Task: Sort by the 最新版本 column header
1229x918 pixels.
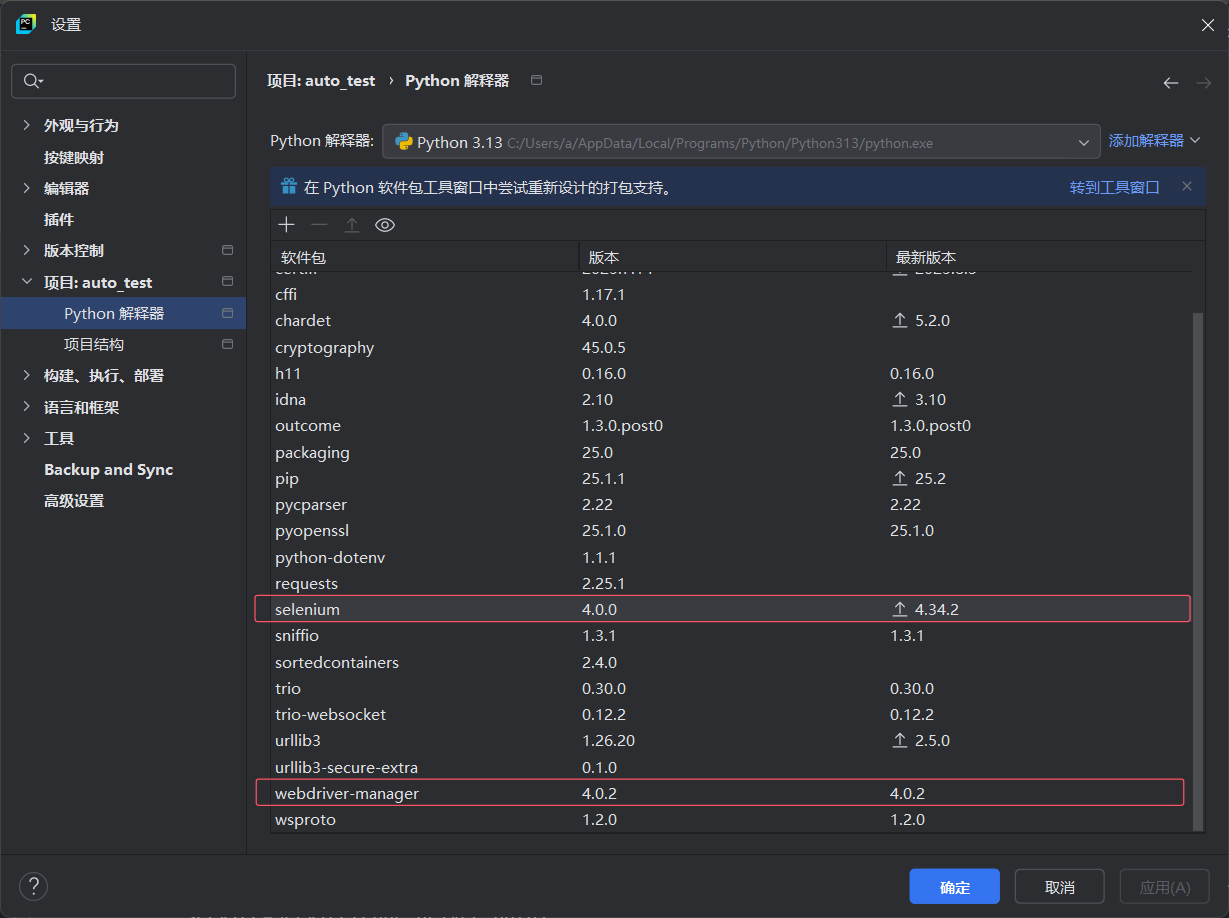Action: (x=1038, y=257)
